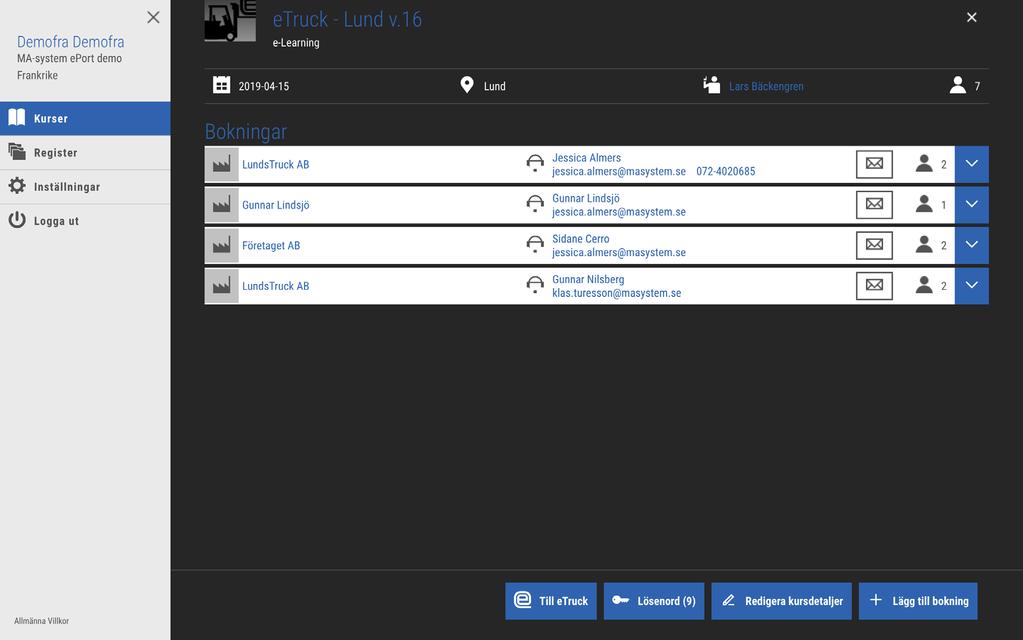Click the location pin icon beside Lund

[466, 85]
